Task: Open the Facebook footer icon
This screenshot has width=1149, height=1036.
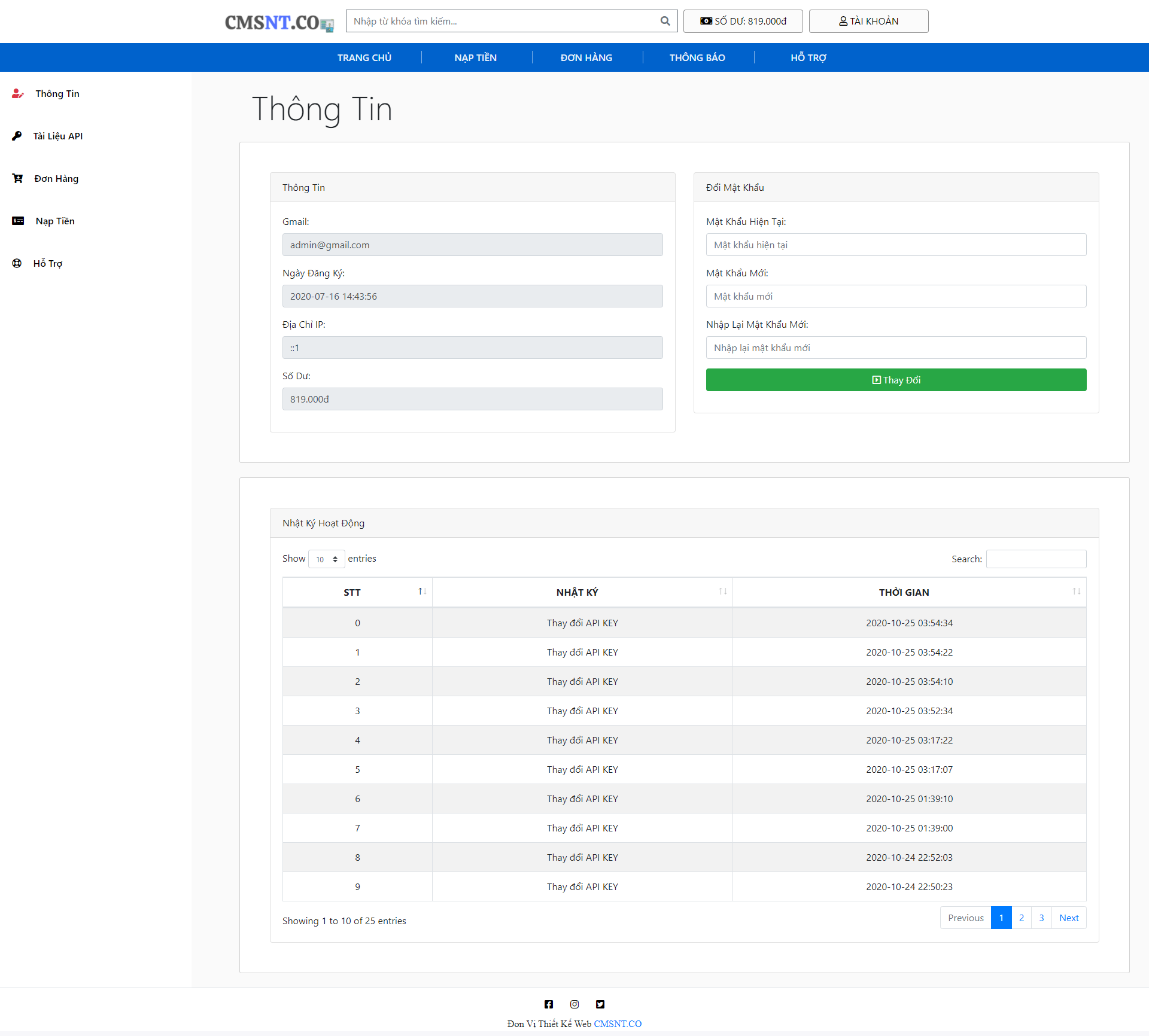Action: (x=549, y=1004)
